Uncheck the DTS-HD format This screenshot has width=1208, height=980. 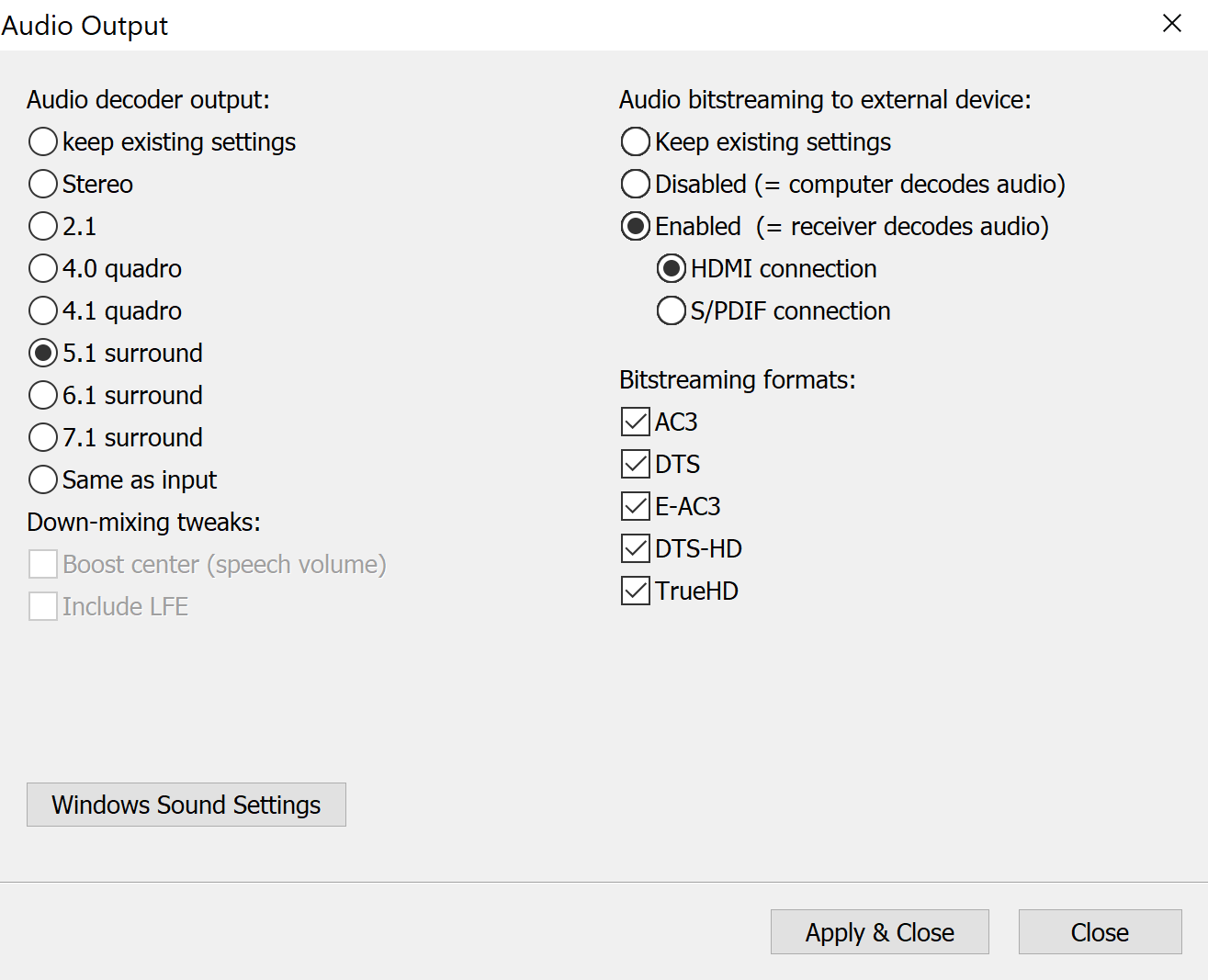coord(636,548)
